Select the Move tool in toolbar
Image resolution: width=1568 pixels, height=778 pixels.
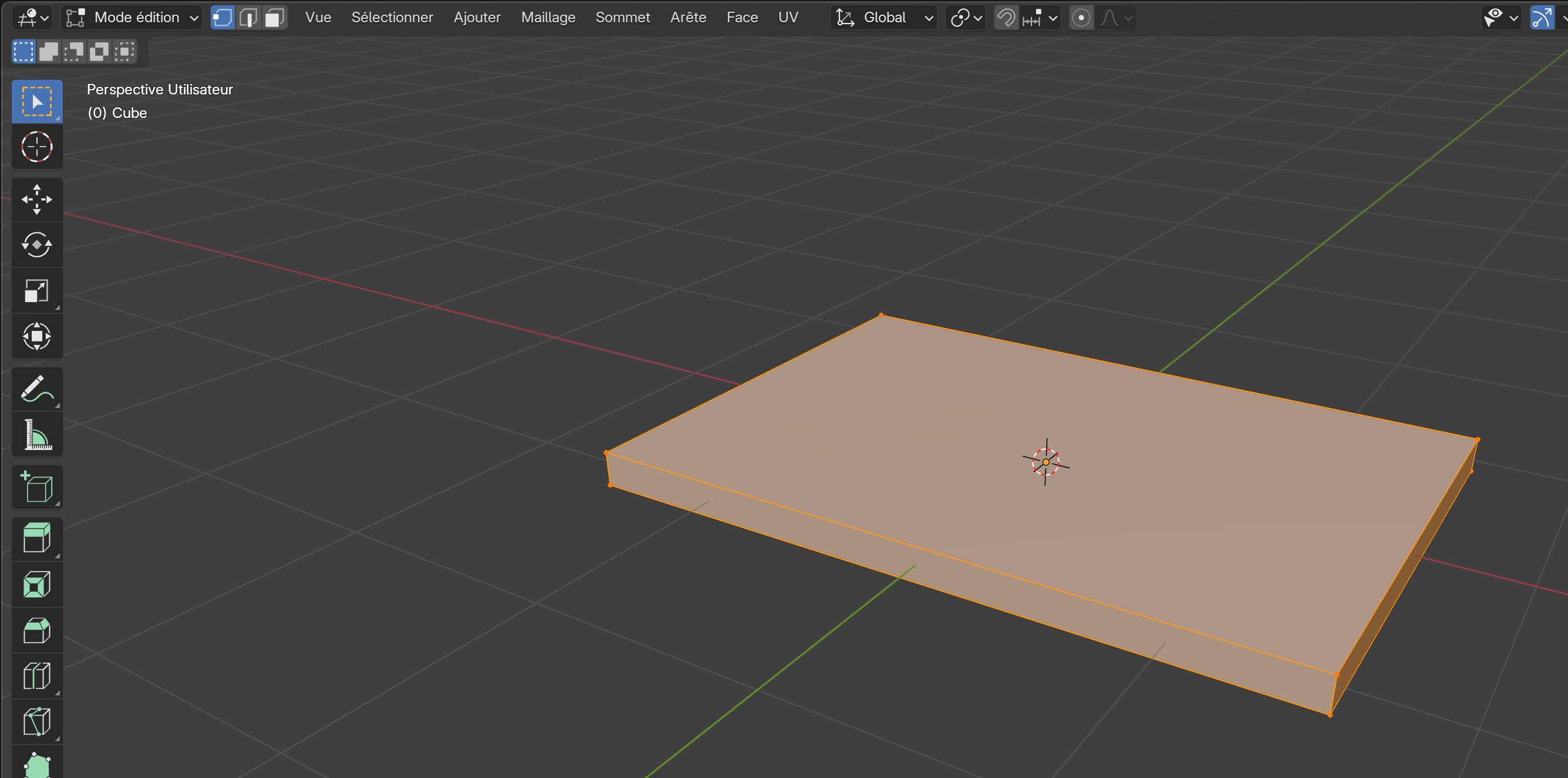click(x=36, y=199)
